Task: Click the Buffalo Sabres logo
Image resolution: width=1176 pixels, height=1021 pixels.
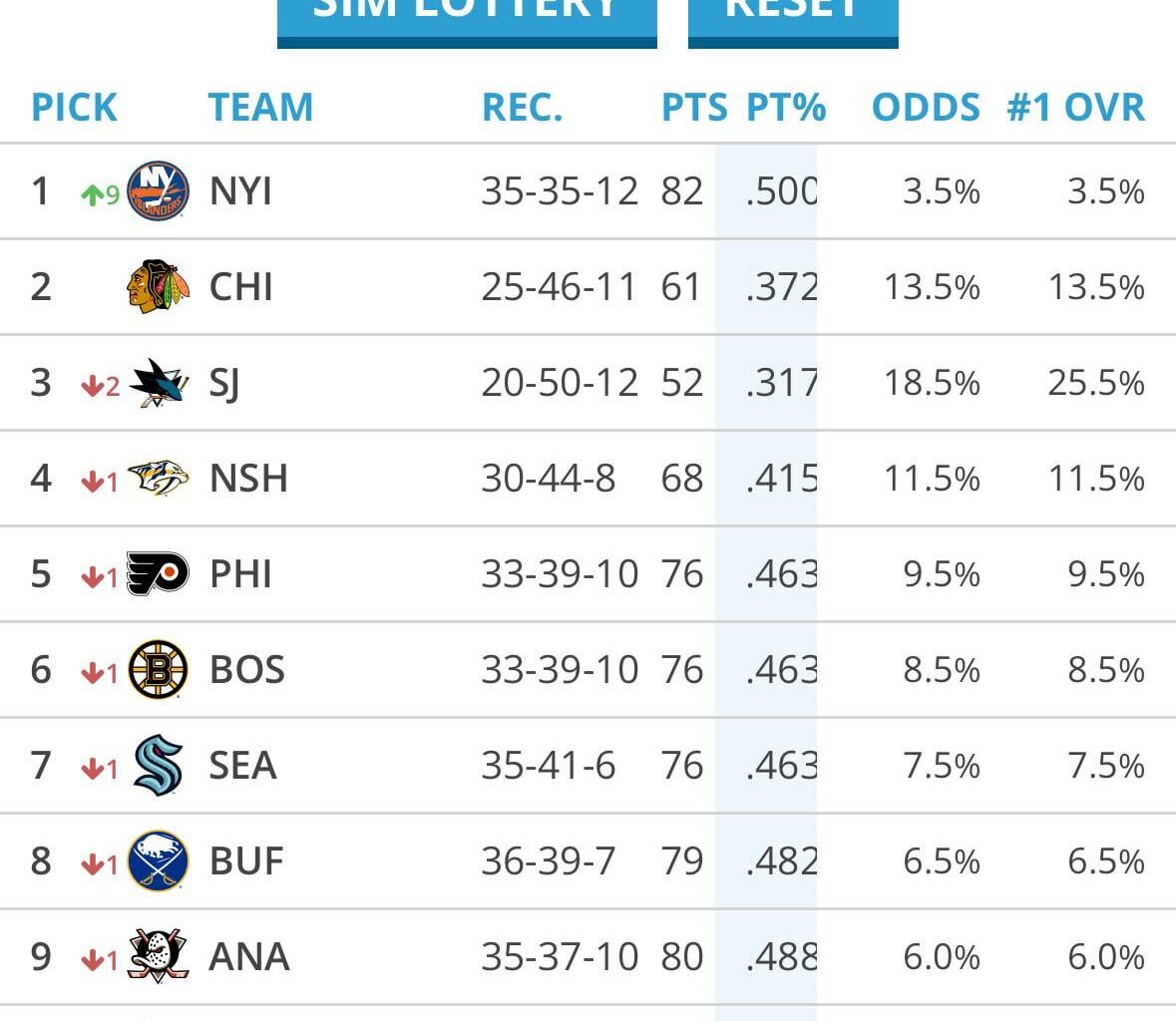Action: [158, 861]
